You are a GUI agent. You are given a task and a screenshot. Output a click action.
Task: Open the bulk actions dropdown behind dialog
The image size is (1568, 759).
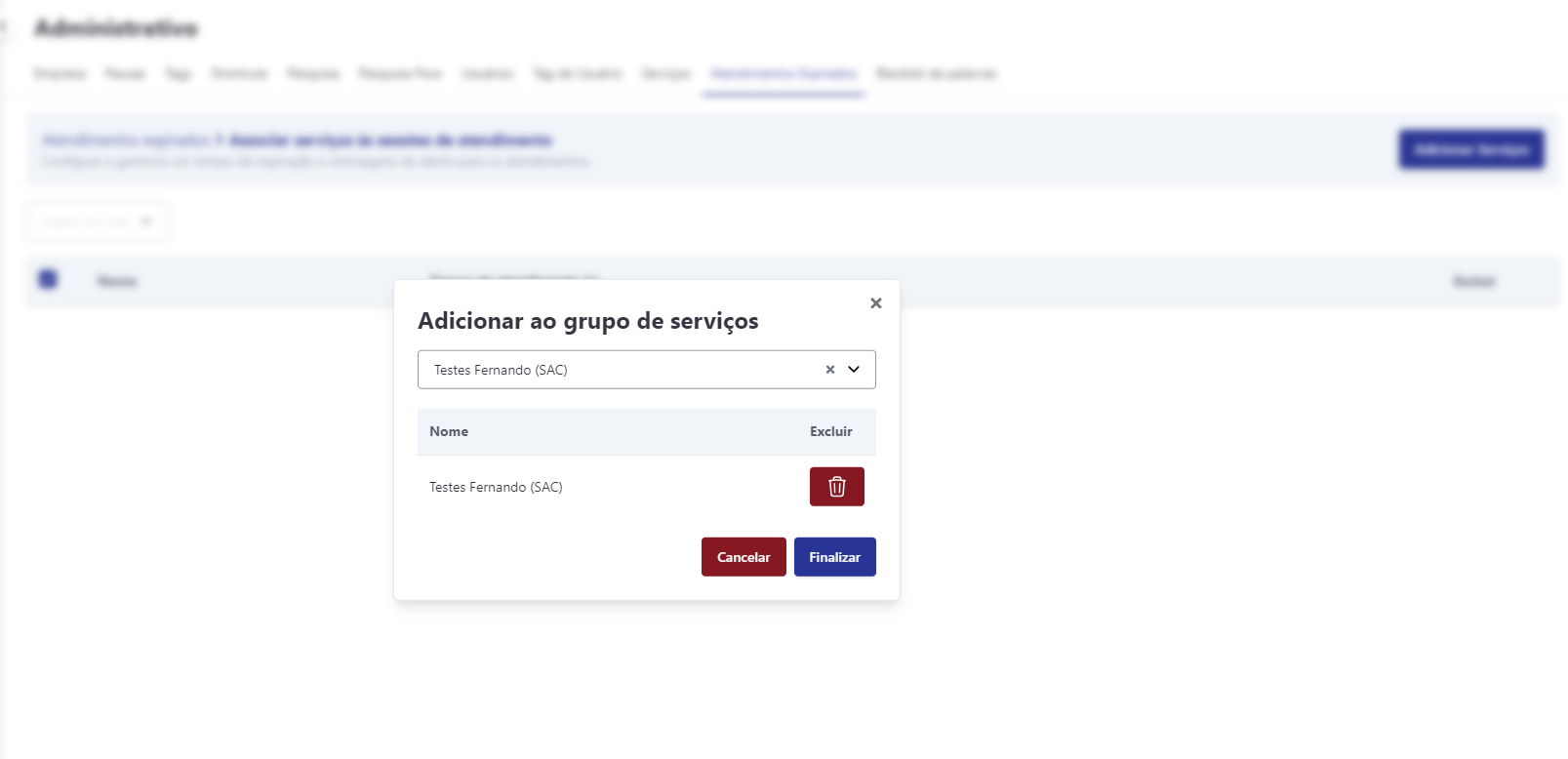coord(98,222)
